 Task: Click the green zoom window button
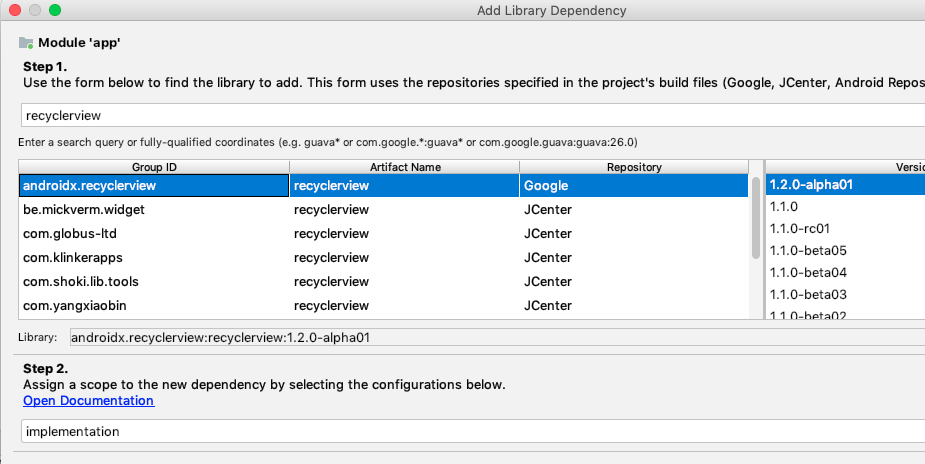point(55,10)
